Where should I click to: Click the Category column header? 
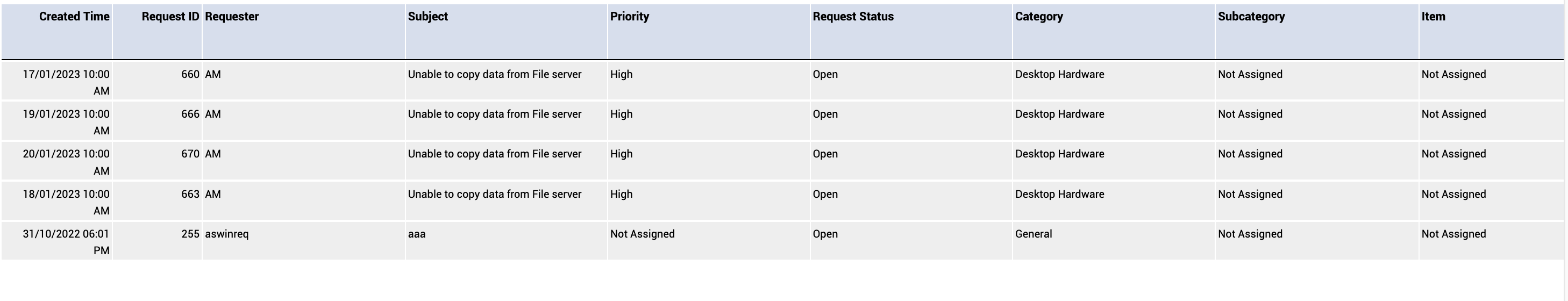coord(1039,17)
